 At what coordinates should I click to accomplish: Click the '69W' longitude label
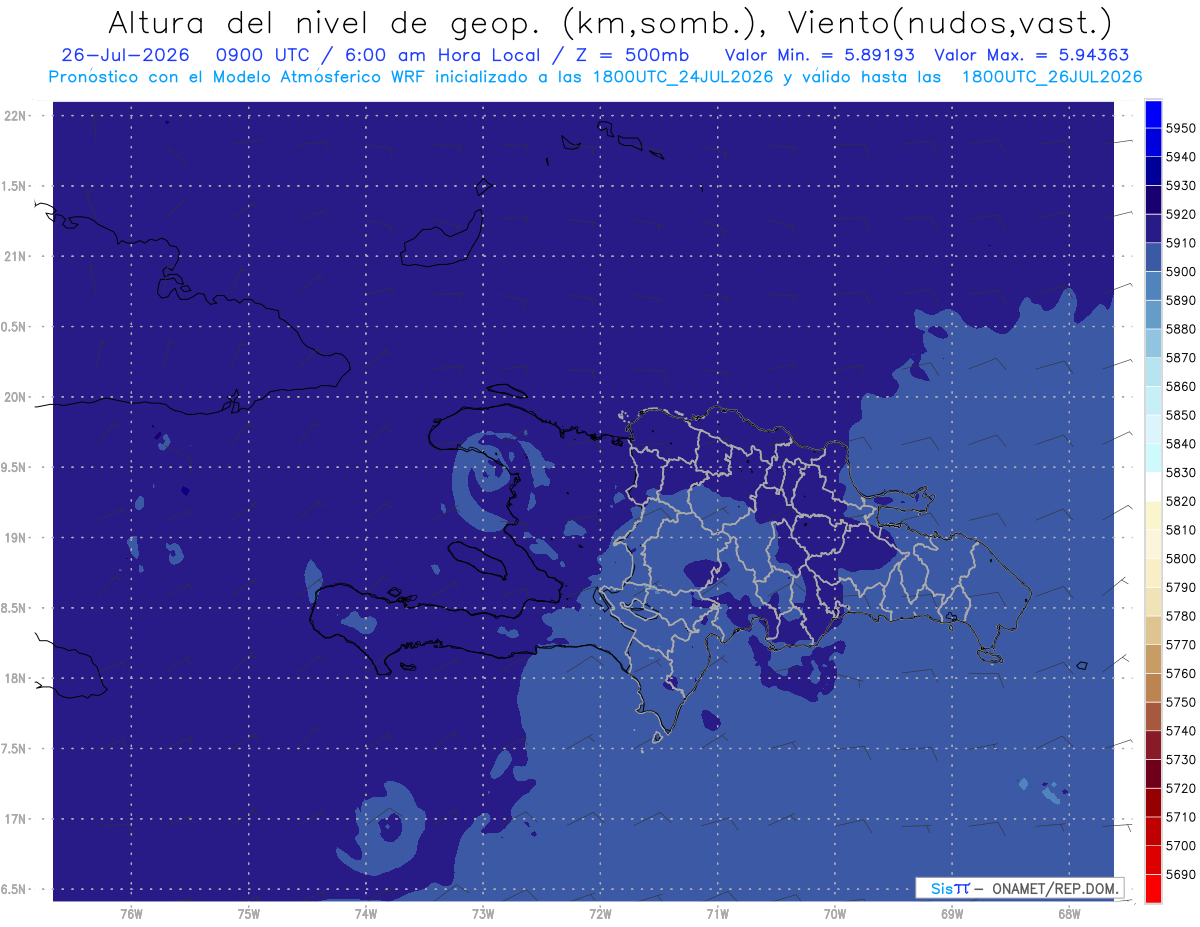point(951,913)
